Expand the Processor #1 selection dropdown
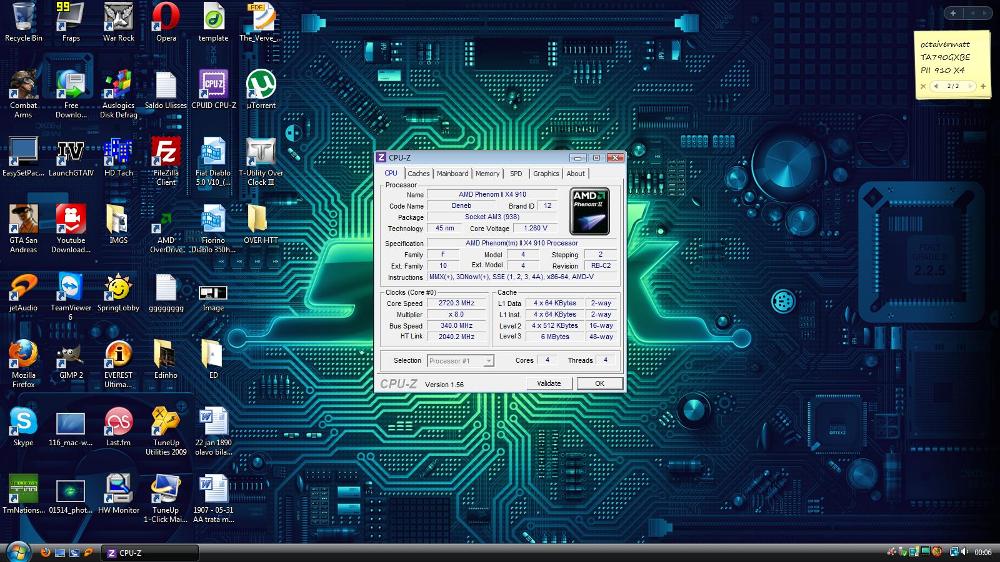 coord(488,361)
